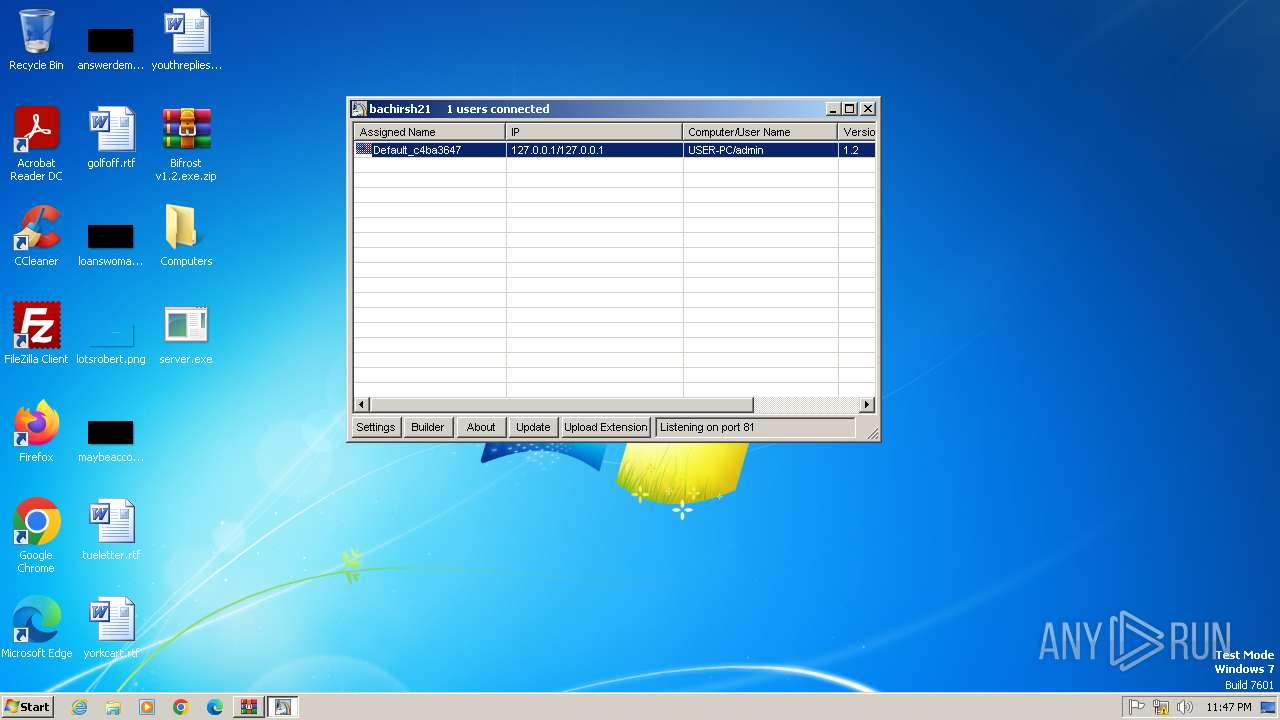
Task: Click the Update button
Action: pos(533,427)
